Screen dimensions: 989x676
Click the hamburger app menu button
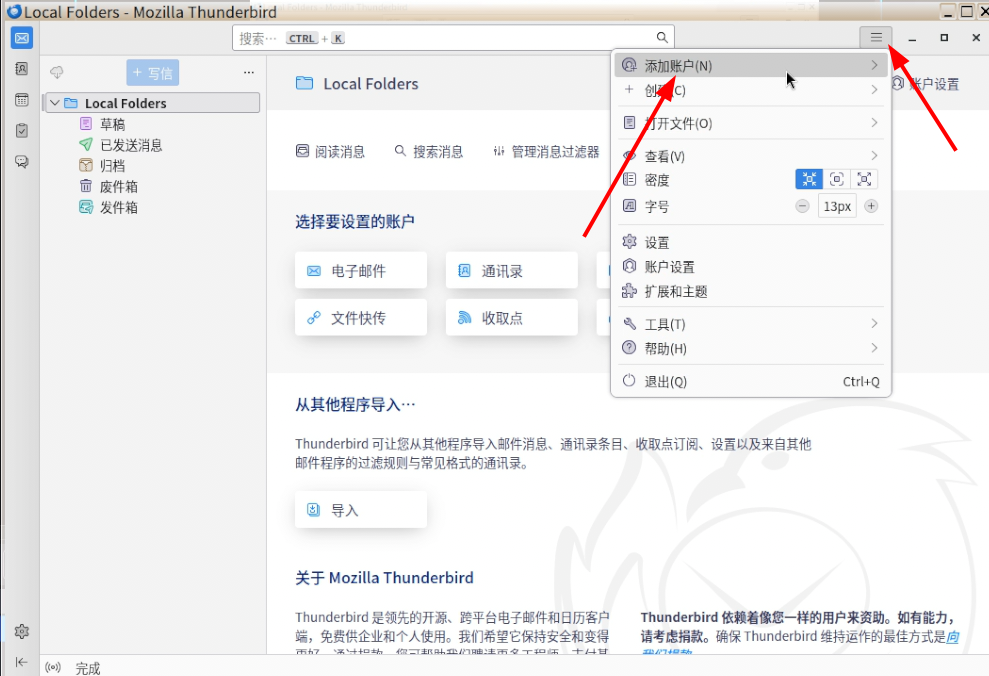(876, 37)
